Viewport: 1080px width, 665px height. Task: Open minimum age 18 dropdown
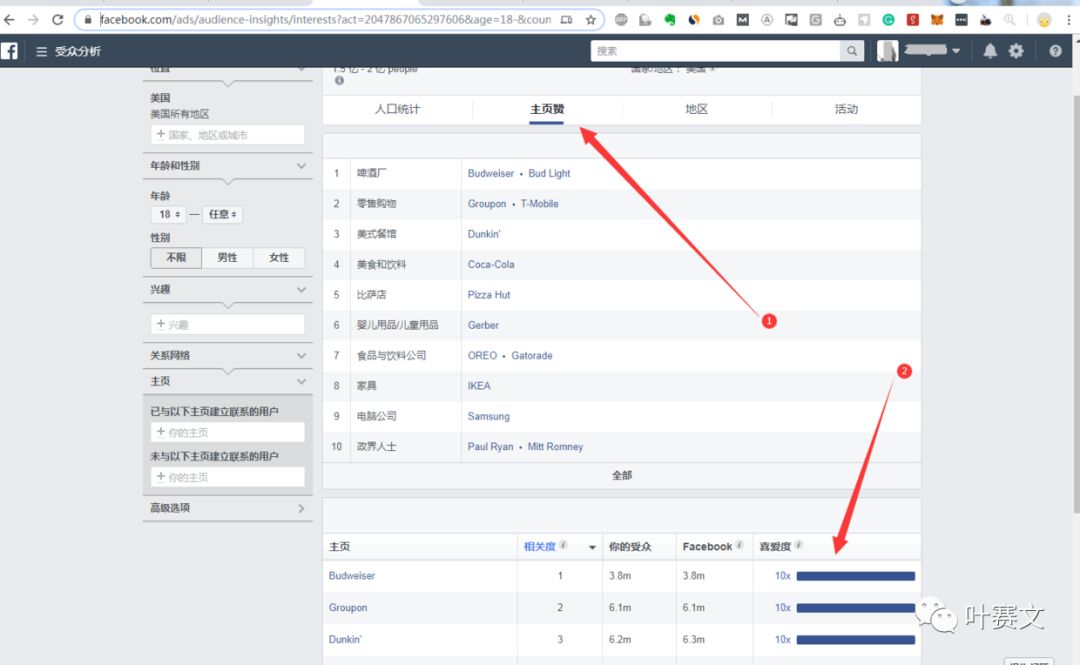tap(168, 214)
